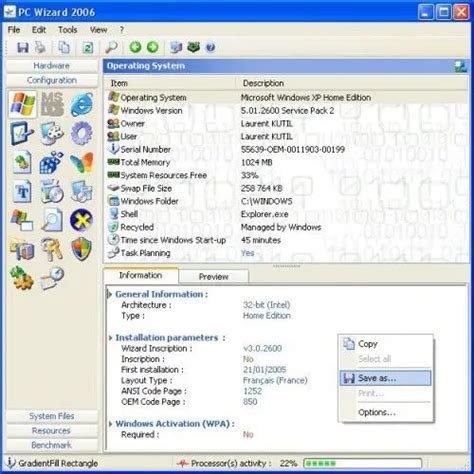Click the Description column header
The width and height of the screenshot is (474, 474).
352,83
